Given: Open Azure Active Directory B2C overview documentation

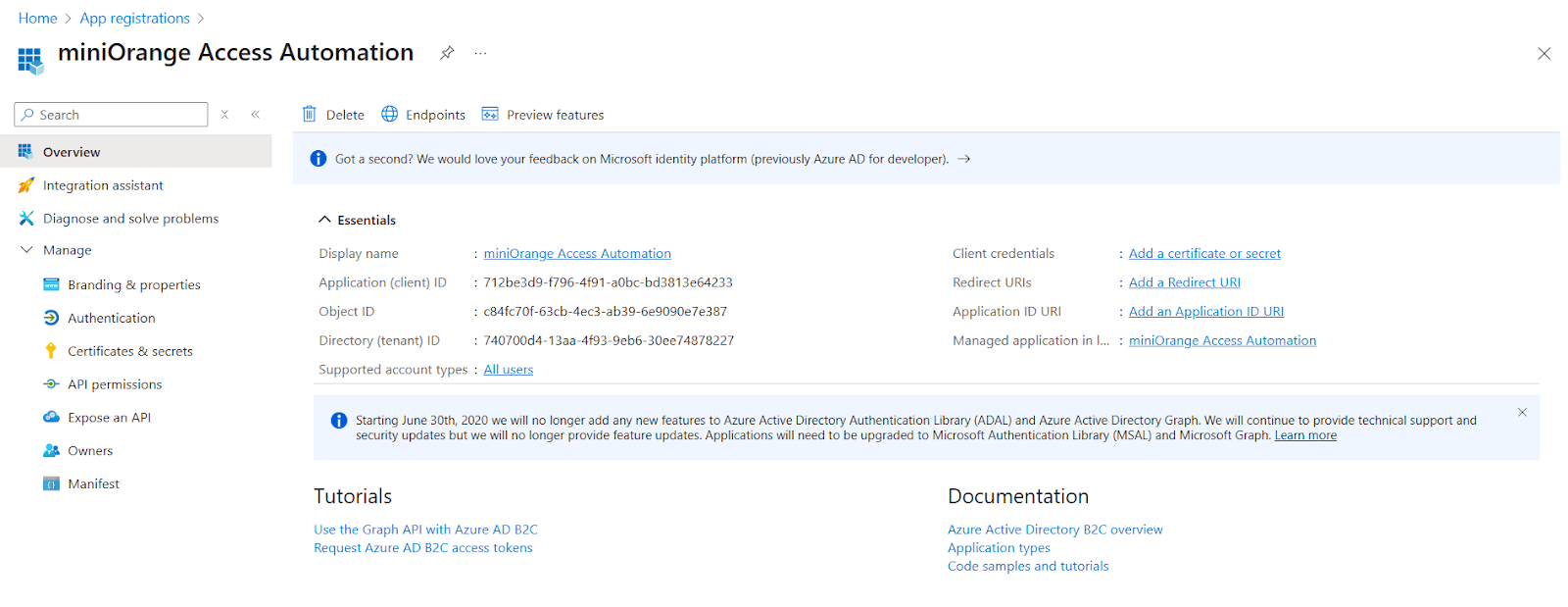Looking at the screenshot, I should click(1055, 530).
